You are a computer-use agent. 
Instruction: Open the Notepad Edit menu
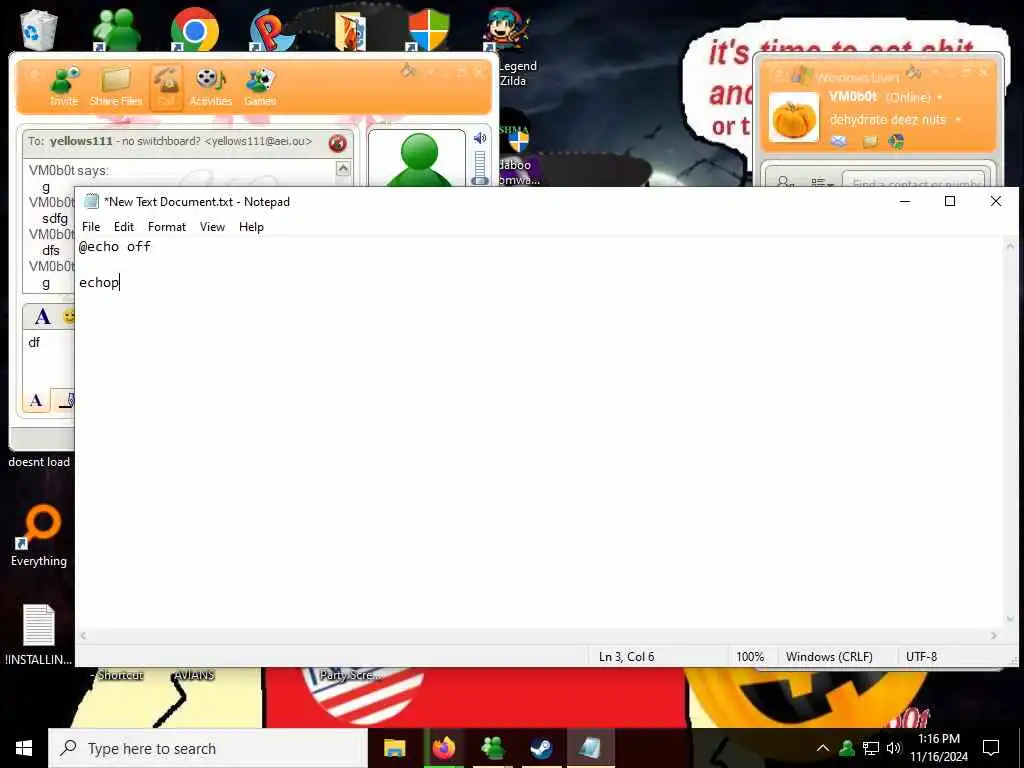(123, 227)
